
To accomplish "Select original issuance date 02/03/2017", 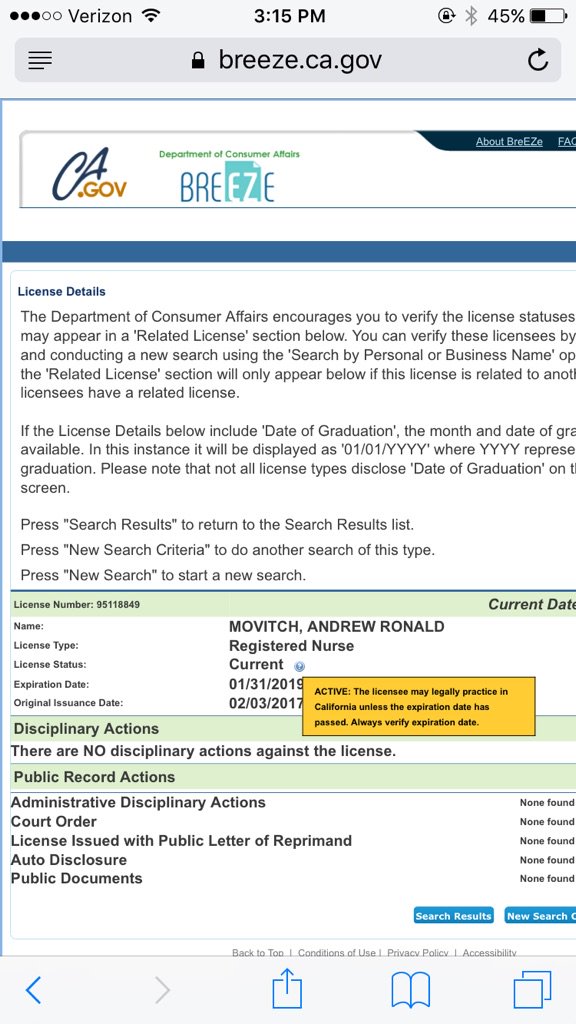I will (266, 703).
